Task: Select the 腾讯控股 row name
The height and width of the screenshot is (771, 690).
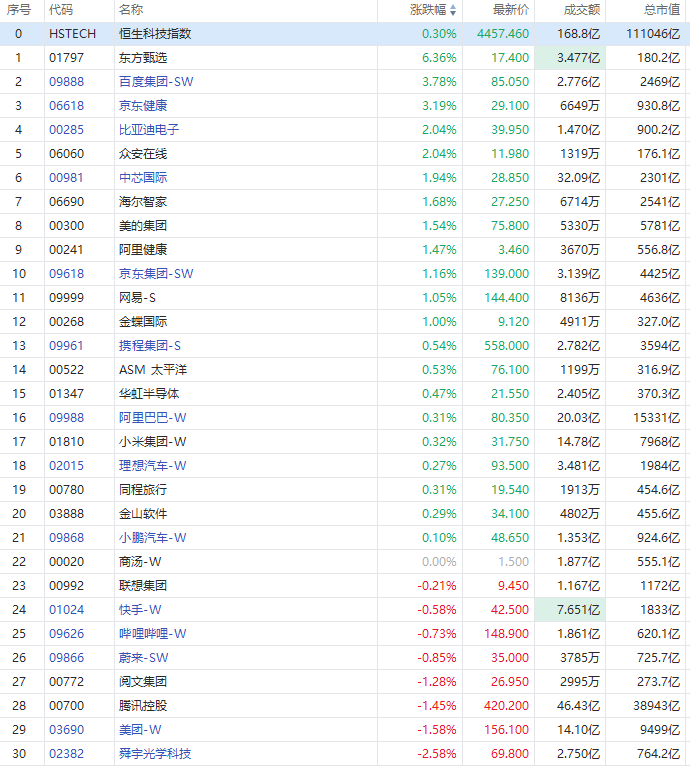Action: coord(143,706)
